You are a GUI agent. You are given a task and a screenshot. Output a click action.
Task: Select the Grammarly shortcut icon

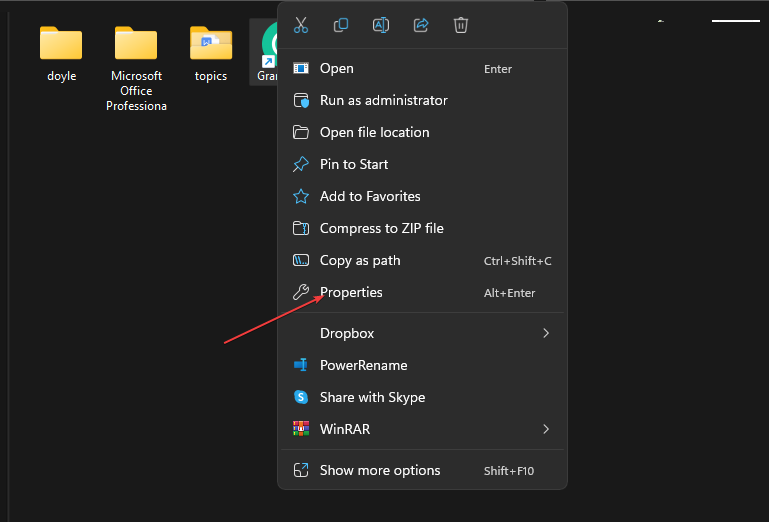coord(269,44)
